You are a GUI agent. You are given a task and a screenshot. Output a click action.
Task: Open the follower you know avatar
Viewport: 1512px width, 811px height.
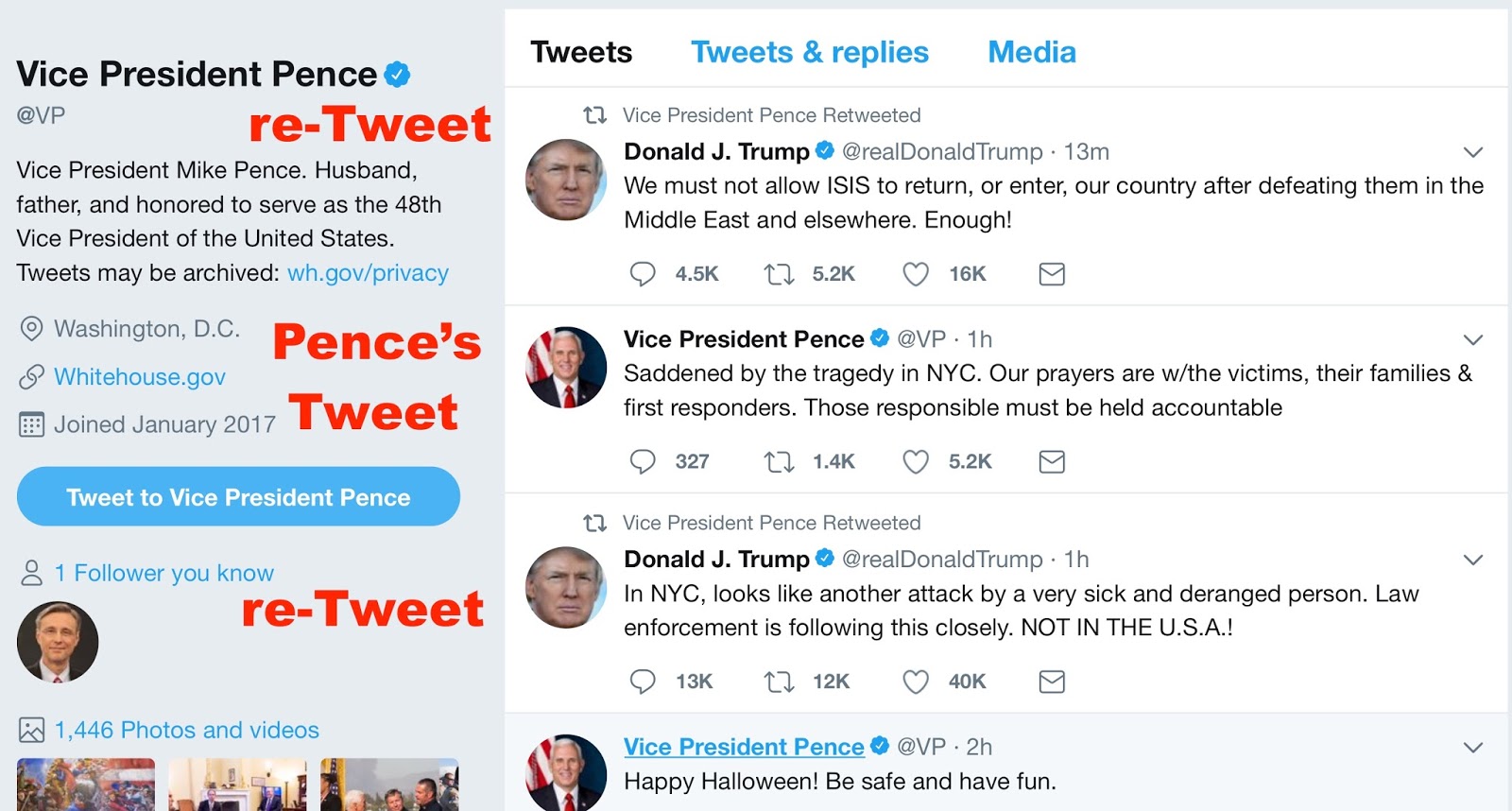[58, 643]
